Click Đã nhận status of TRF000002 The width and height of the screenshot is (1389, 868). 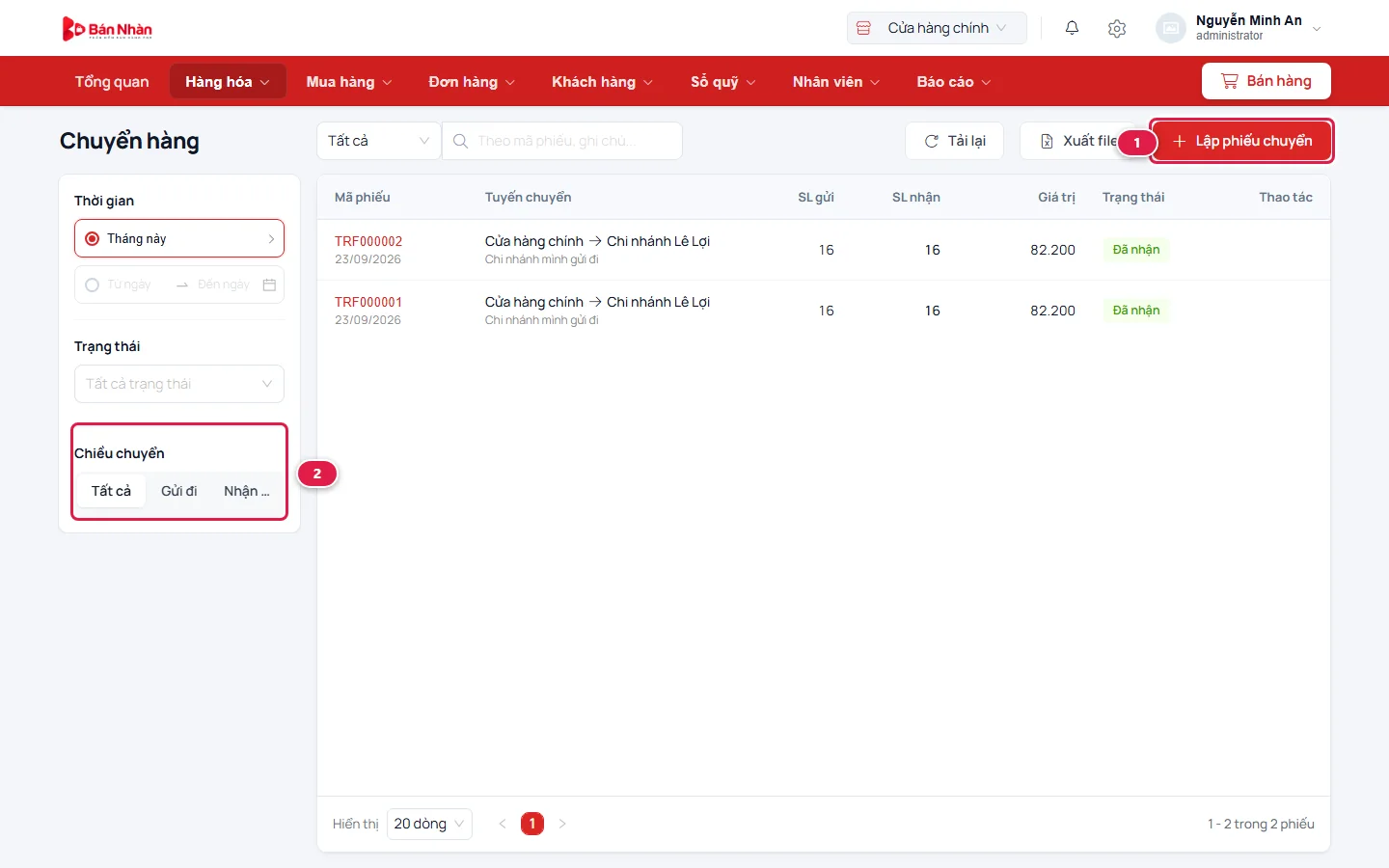pyautogui.click(x=1136, y=250)
